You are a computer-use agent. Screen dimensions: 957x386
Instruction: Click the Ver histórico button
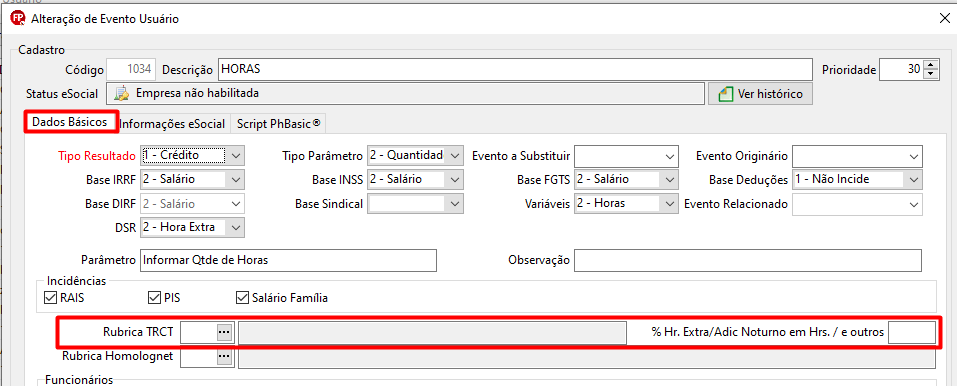click(x=760, y=94)
